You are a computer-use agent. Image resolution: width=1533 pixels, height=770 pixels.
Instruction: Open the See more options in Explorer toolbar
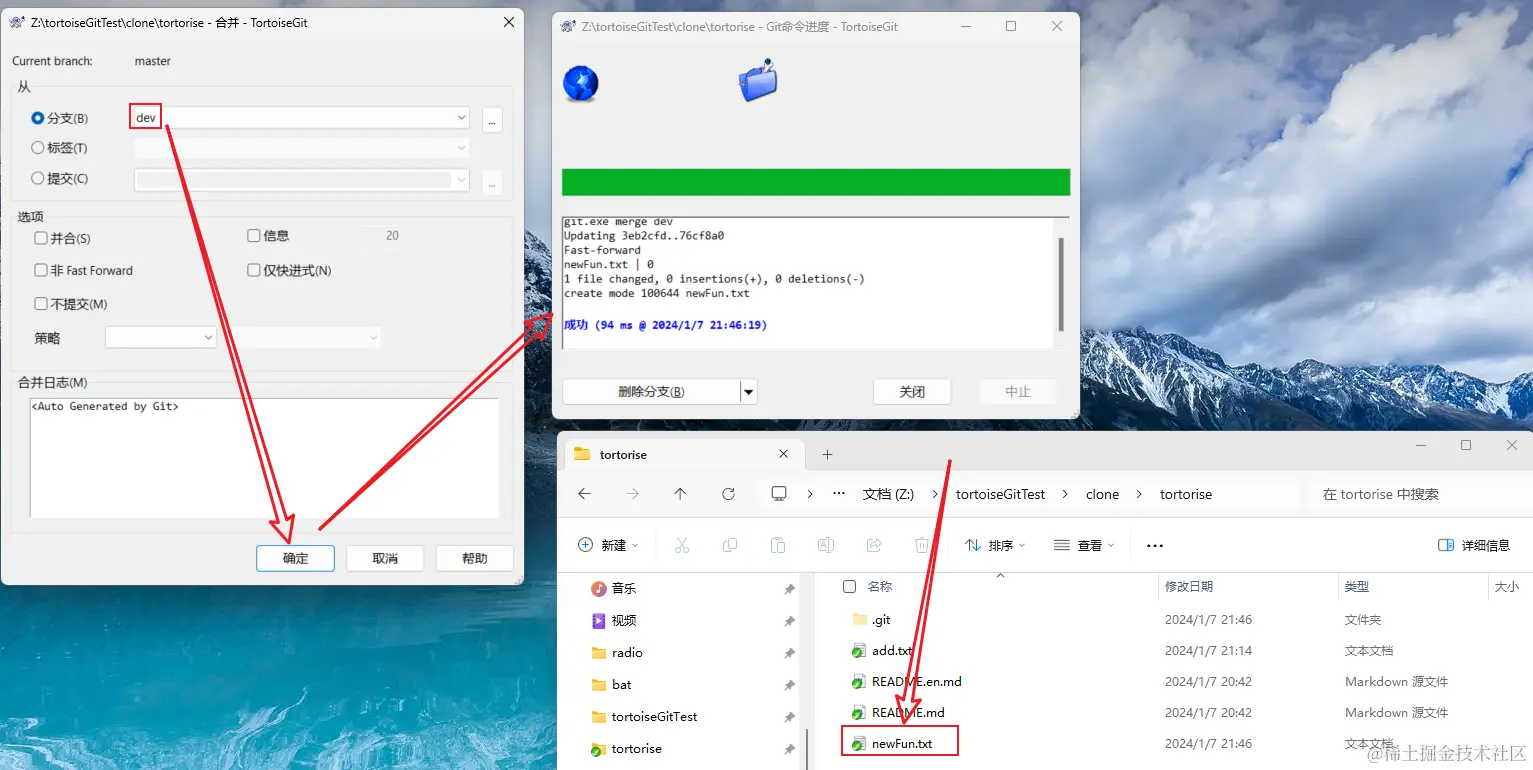(1155, 546)
